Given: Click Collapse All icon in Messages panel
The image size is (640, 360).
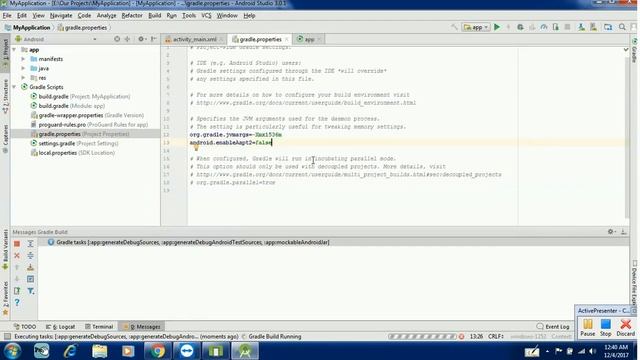Looking at the screenshot, I should point(30,256).
